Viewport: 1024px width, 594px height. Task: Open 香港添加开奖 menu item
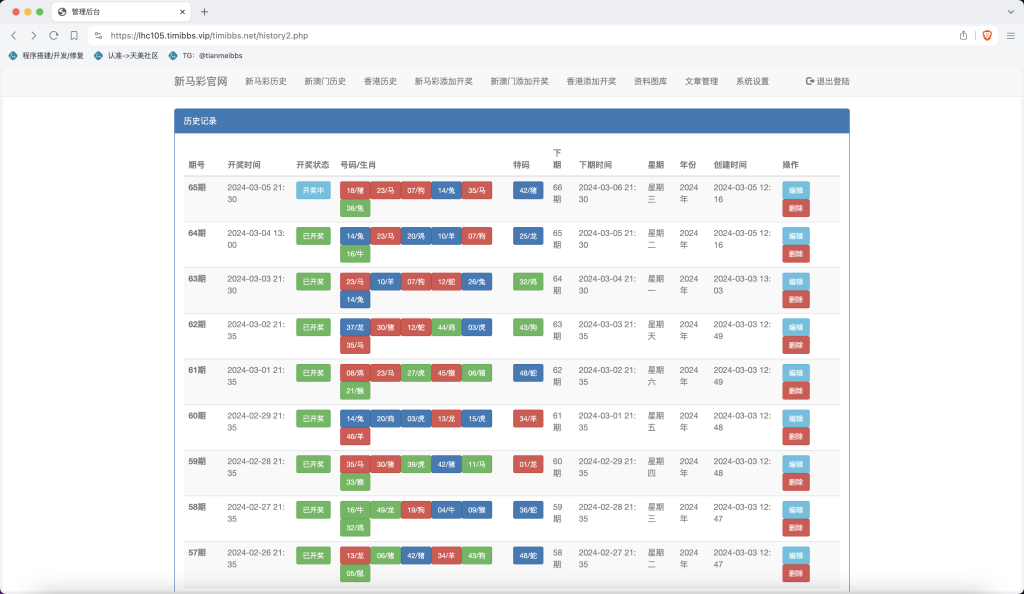click(591, 82)
